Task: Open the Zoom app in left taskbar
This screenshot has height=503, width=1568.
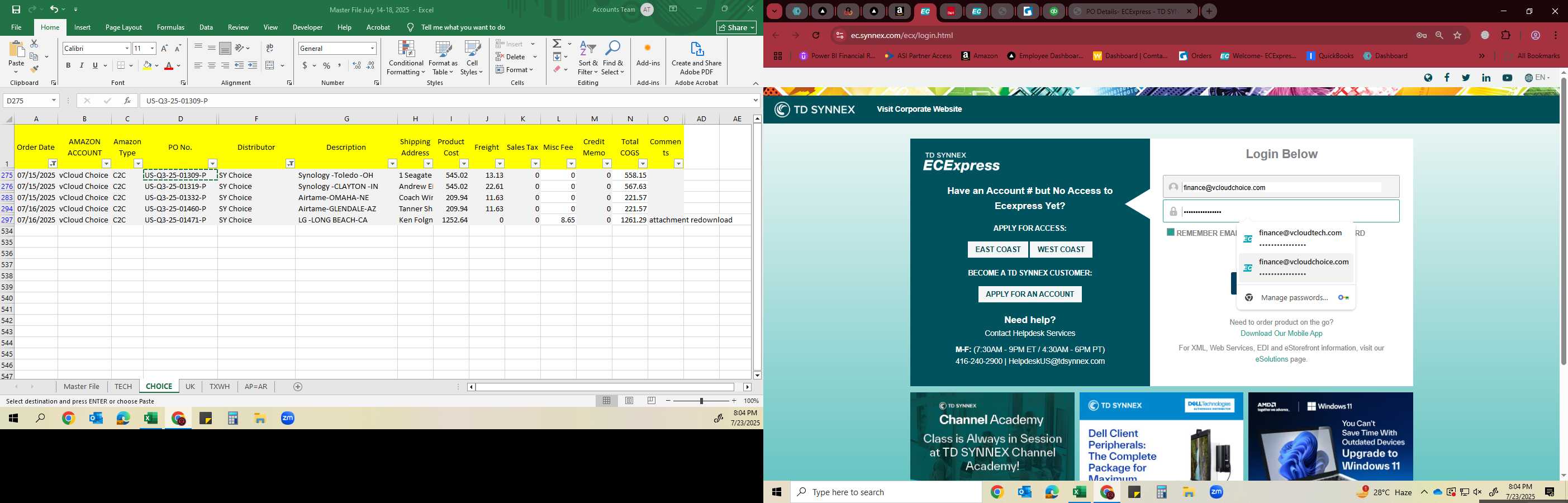Action: tap(288, 419)
